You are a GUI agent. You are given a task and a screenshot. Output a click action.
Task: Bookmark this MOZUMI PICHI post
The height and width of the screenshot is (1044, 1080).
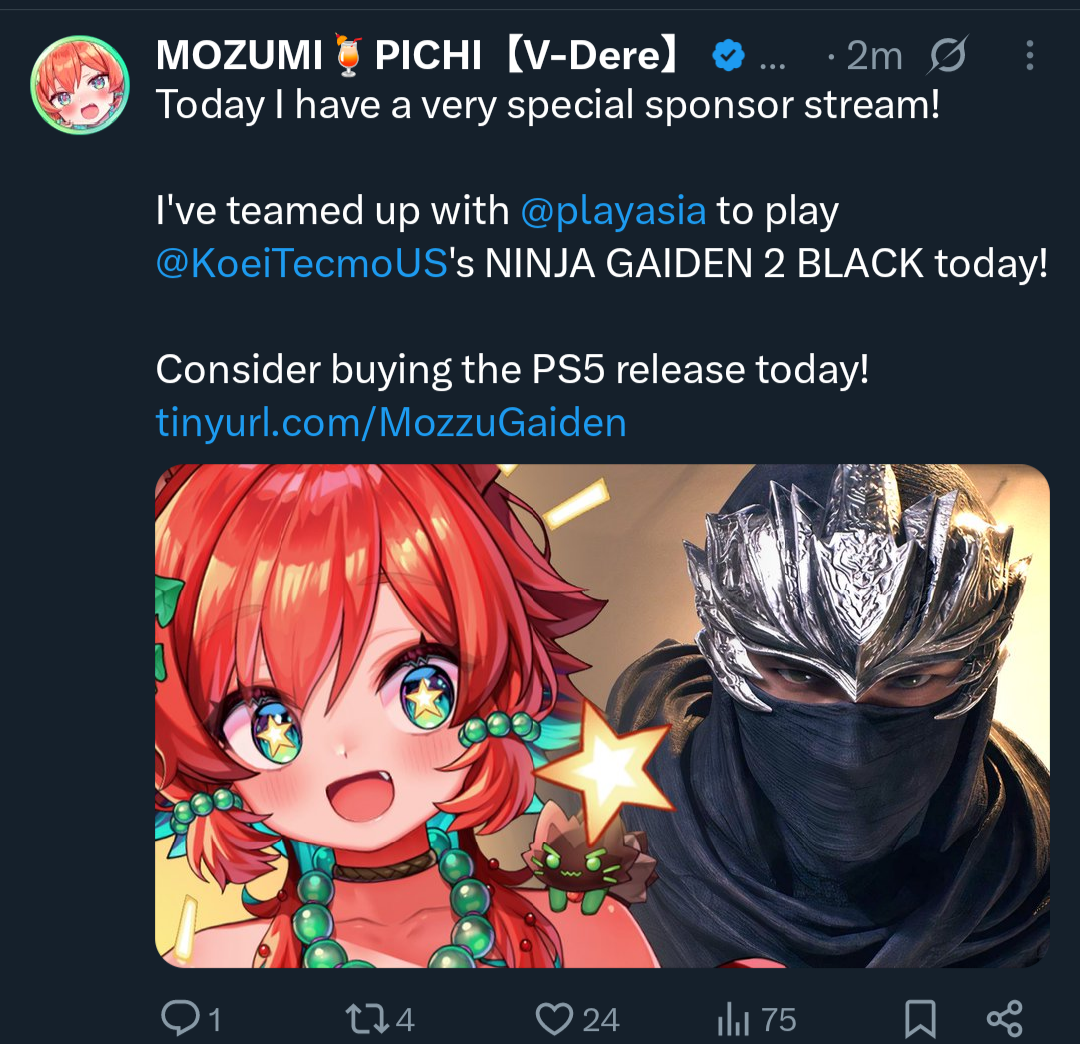(920, 1019)
